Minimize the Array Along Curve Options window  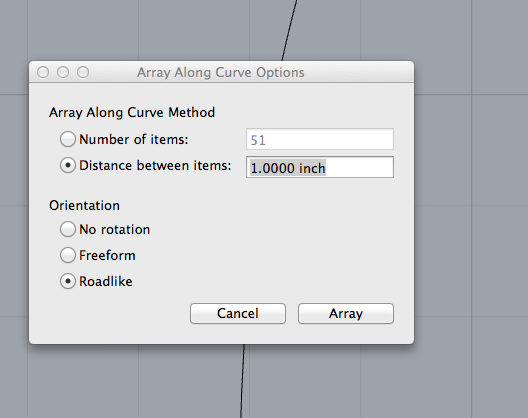coord(63,72)
